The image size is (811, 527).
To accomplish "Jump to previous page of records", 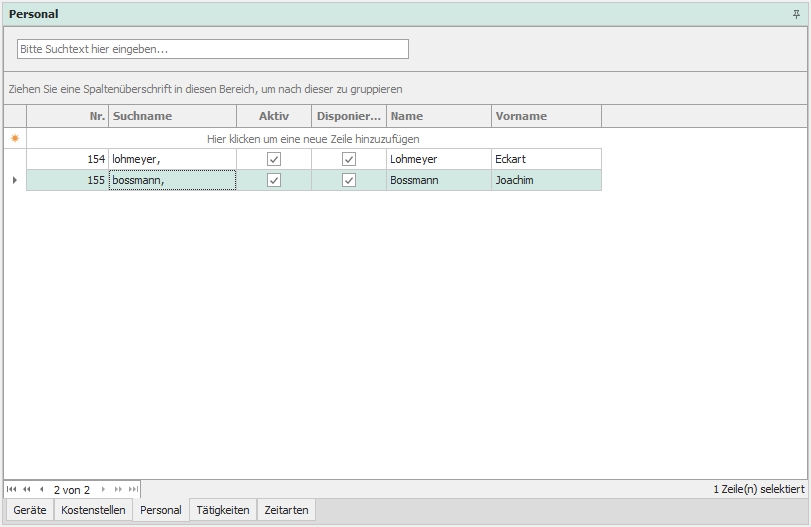I will tap(27, 490).
